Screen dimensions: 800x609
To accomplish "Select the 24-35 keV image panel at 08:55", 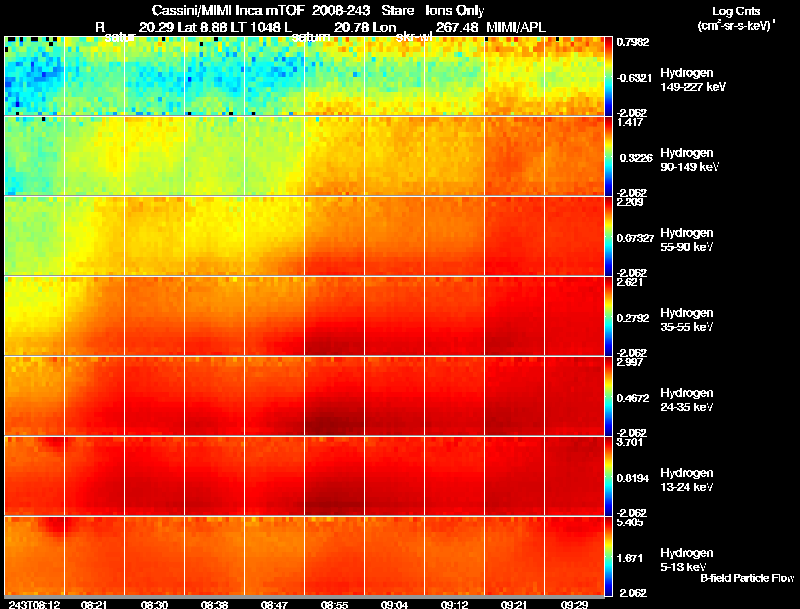I will (334, 396).
